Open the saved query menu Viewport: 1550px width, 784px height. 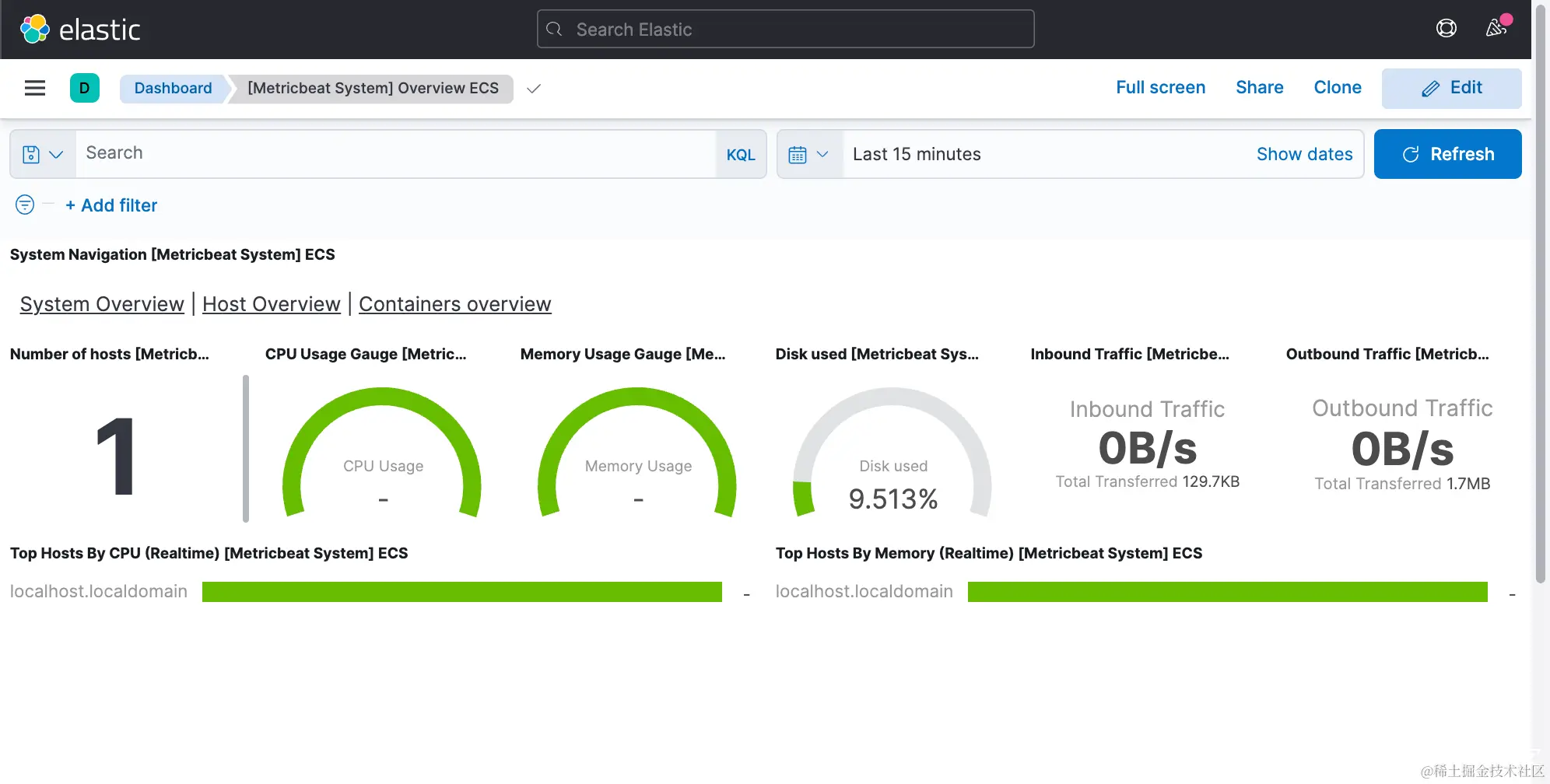43,154
